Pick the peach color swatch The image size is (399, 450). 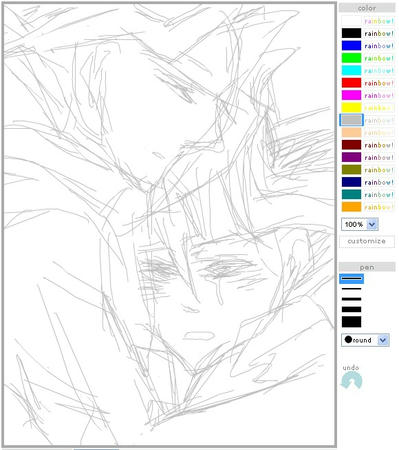coord(351,133)
